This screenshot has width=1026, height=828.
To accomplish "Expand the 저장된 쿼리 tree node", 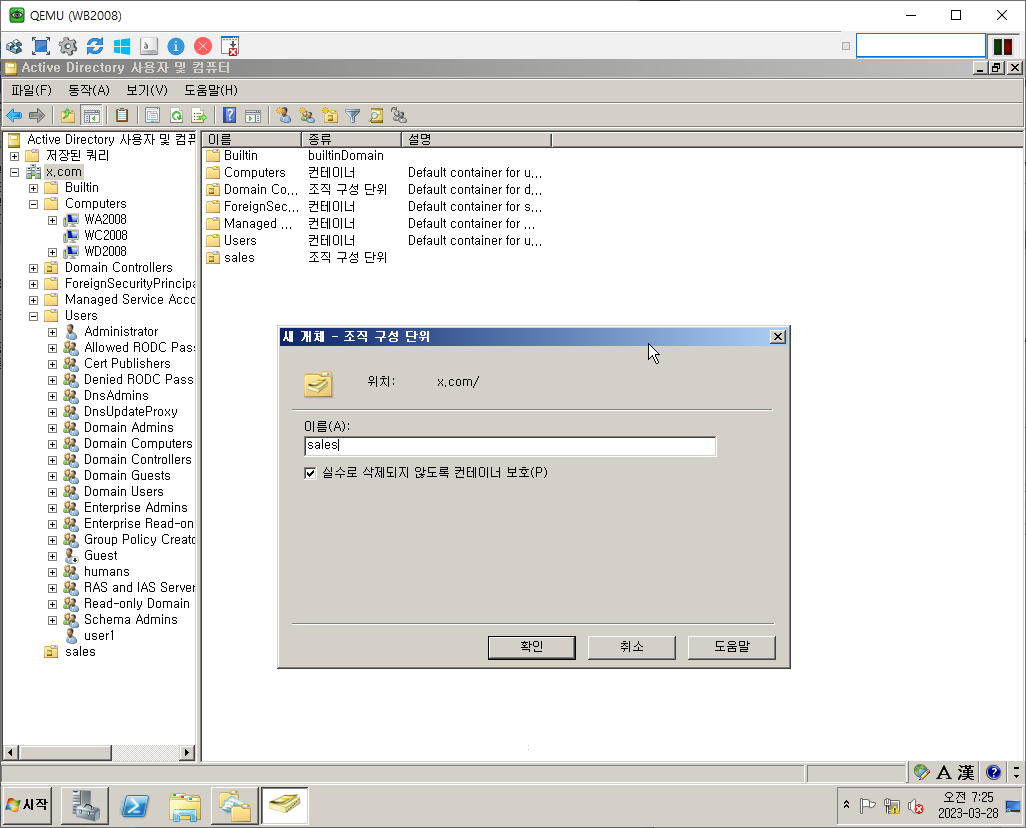I will point(14,156).
